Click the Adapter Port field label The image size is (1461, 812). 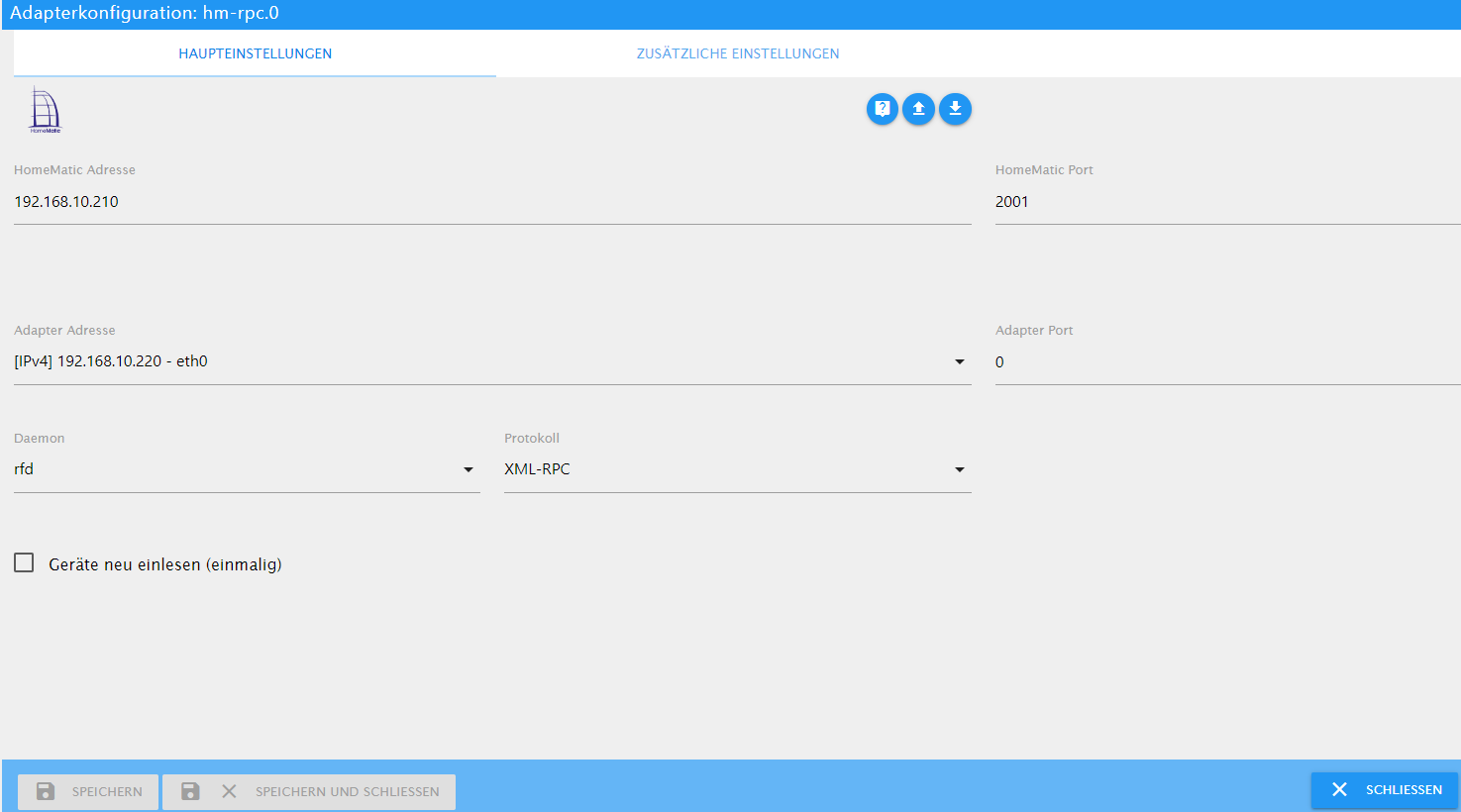[x=1034, y=331]
